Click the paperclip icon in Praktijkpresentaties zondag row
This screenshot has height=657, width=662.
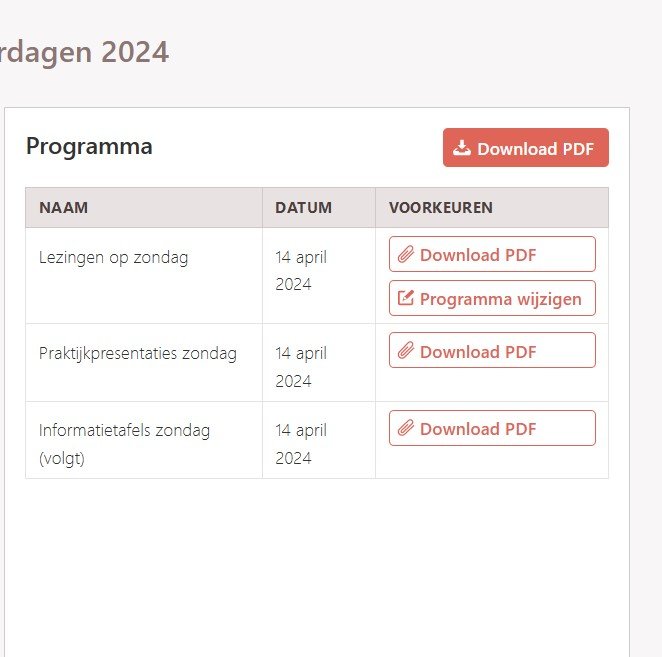tap(405, 351)
